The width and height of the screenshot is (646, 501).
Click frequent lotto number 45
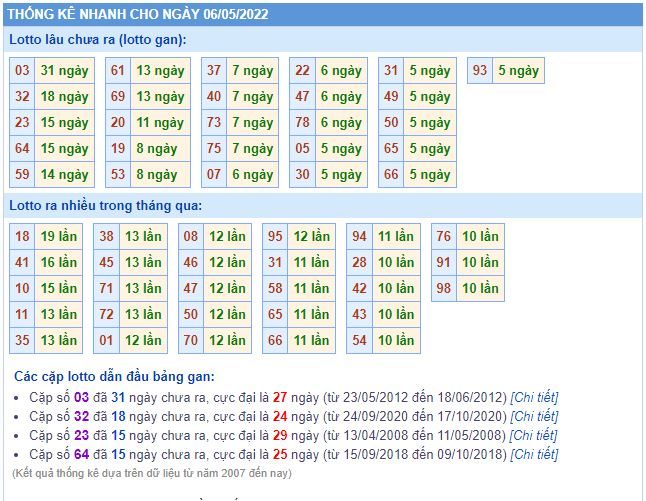[x=106, y=262]
